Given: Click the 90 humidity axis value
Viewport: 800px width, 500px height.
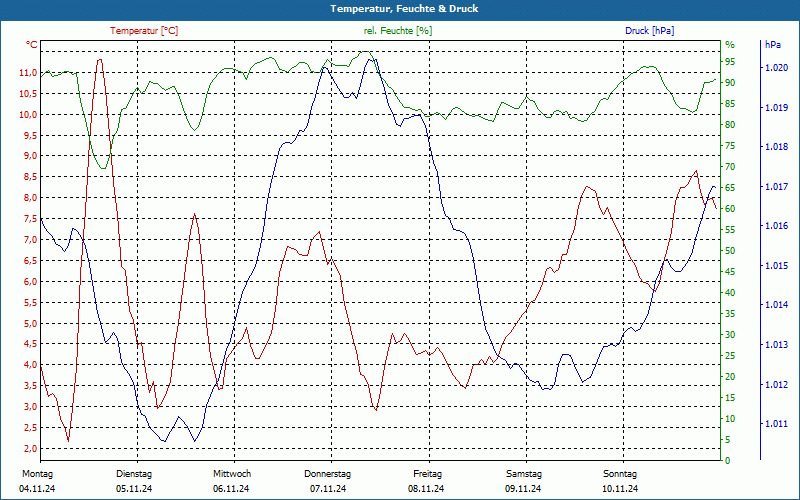Looking at the screenshot, I should click(x=730, y=83).
